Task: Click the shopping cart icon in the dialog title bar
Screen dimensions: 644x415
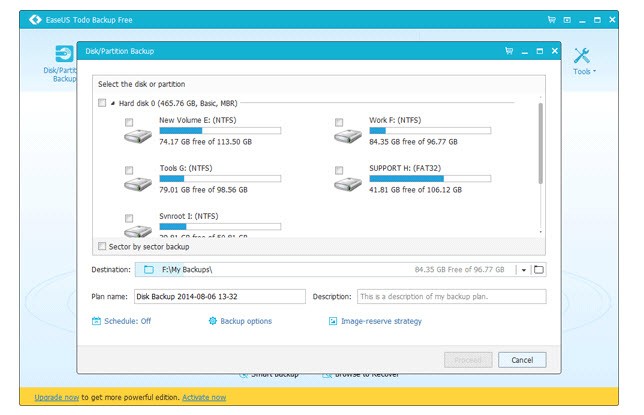Action: pos(509,51)
